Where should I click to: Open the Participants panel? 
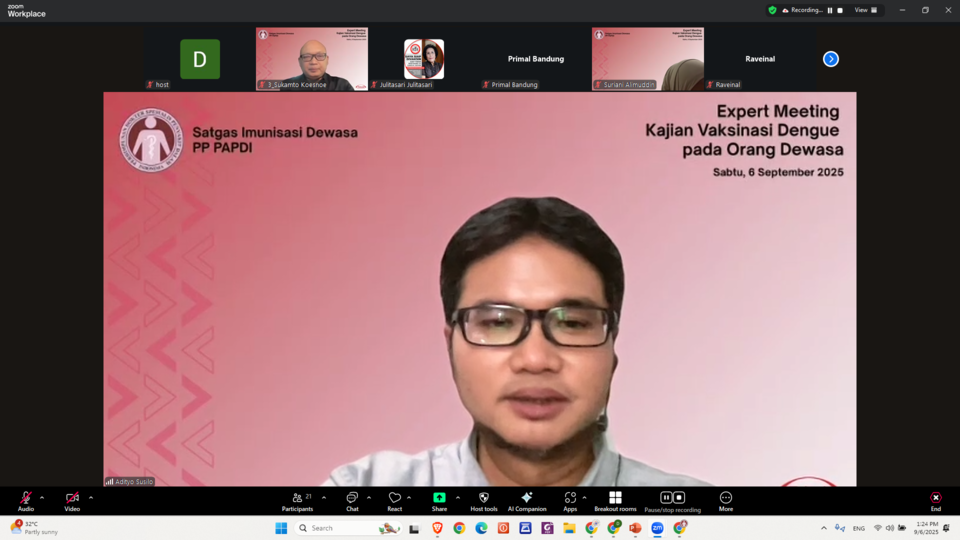(x=297, y=498)
